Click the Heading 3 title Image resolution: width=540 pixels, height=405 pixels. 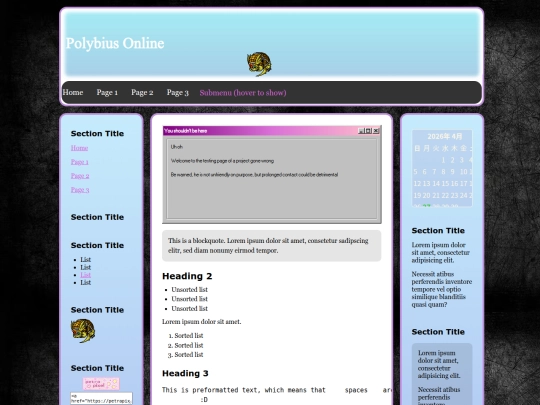[185, 373]
